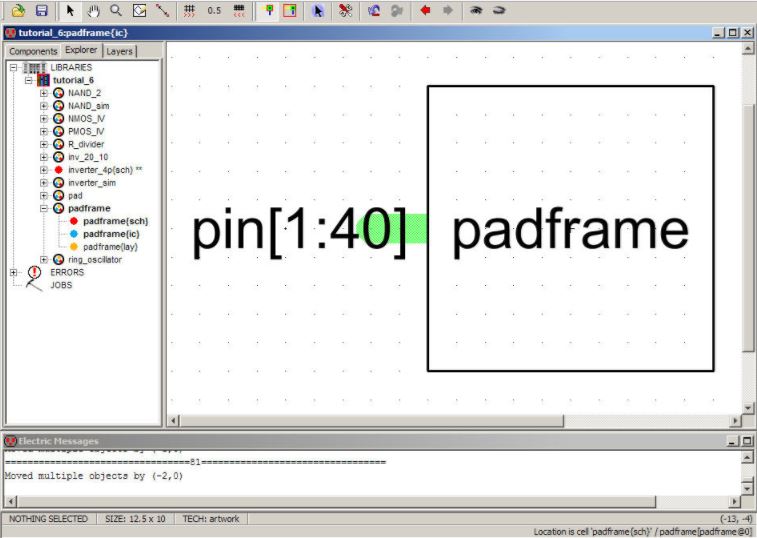Click the Save Library disk icon

(41, 11)
